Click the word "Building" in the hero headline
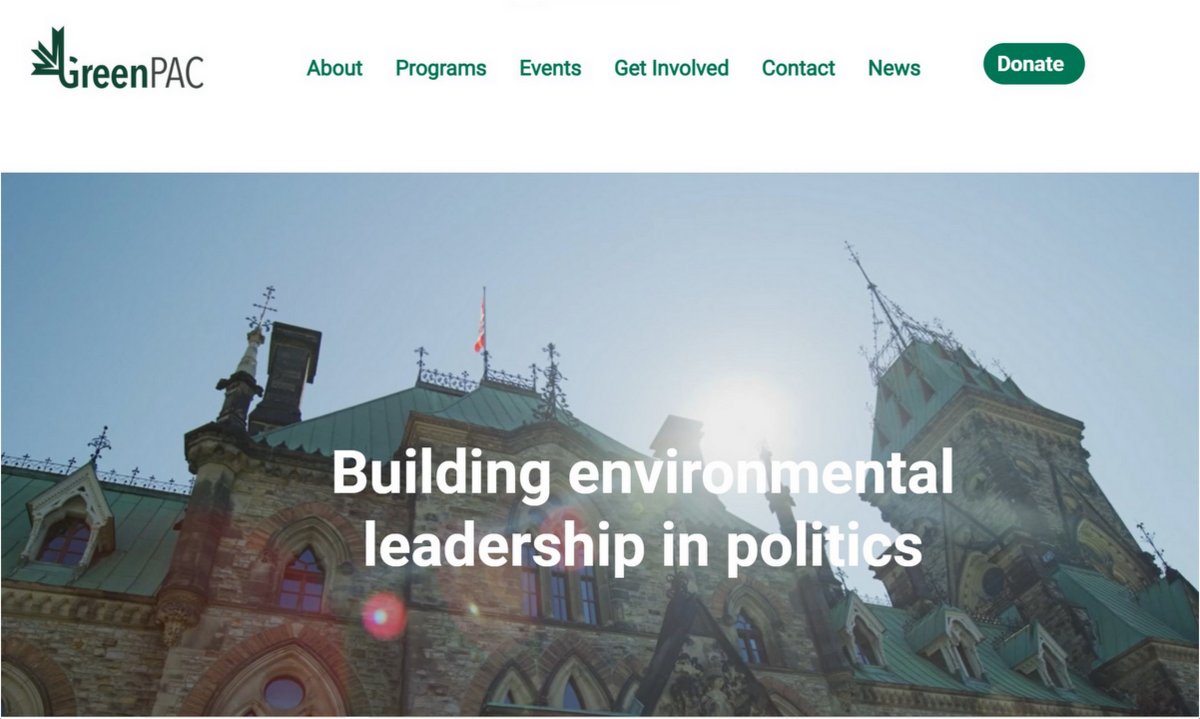This screenshot has width=1200, height=719. [441, 475]
